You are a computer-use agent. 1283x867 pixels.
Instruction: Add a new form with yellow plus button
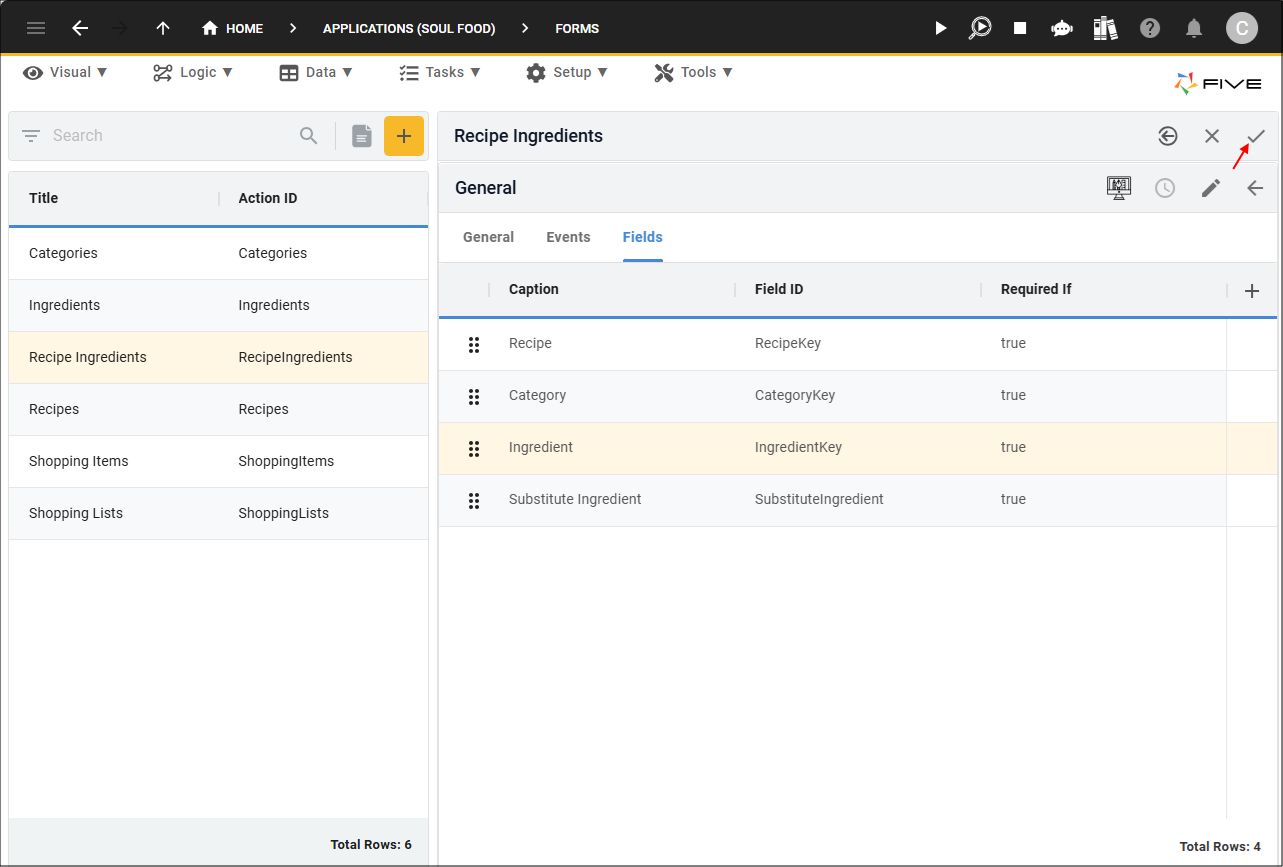404,136
